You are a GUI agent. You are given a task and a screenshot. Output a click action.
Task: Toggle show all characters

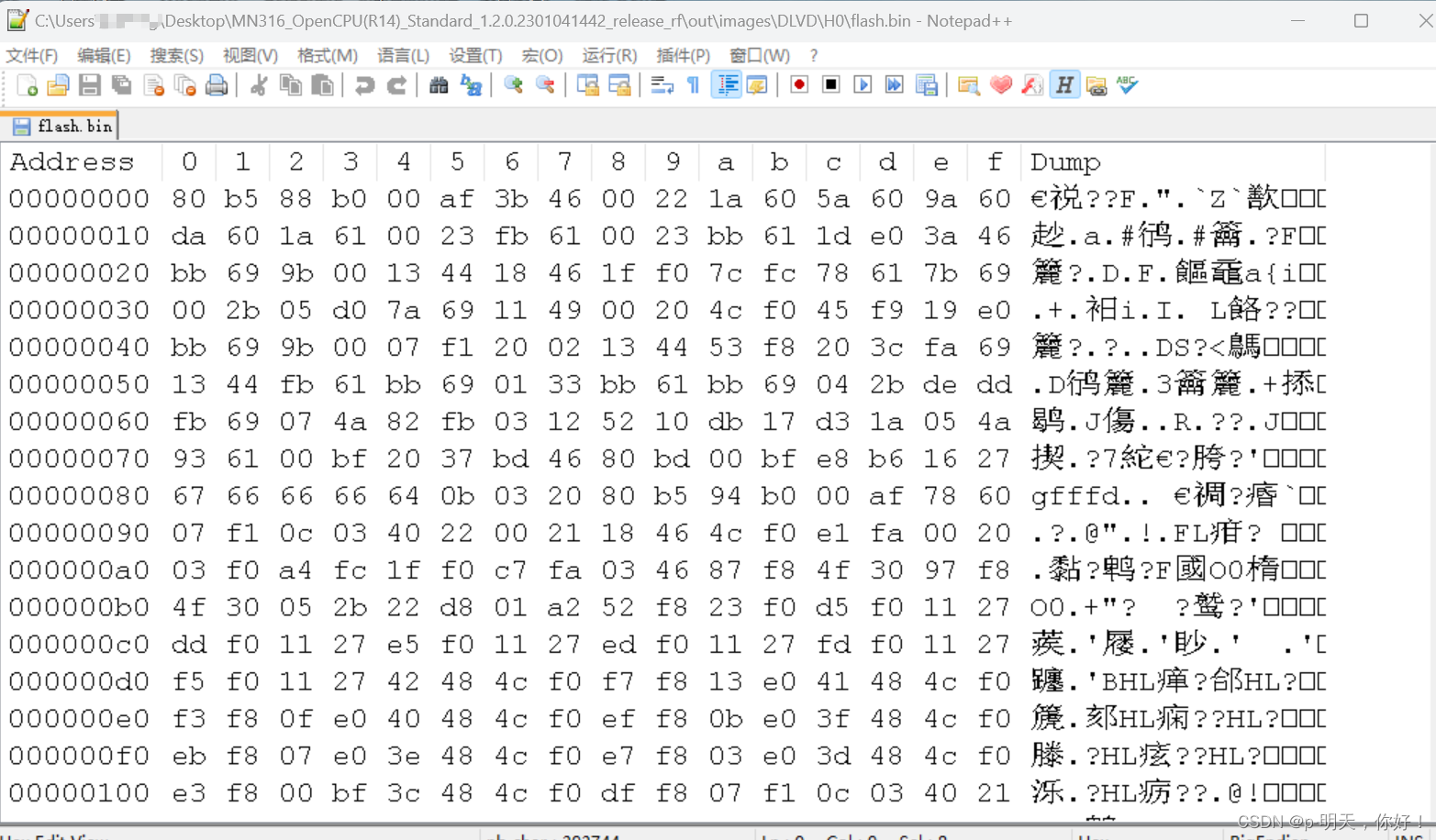[693, 84]
